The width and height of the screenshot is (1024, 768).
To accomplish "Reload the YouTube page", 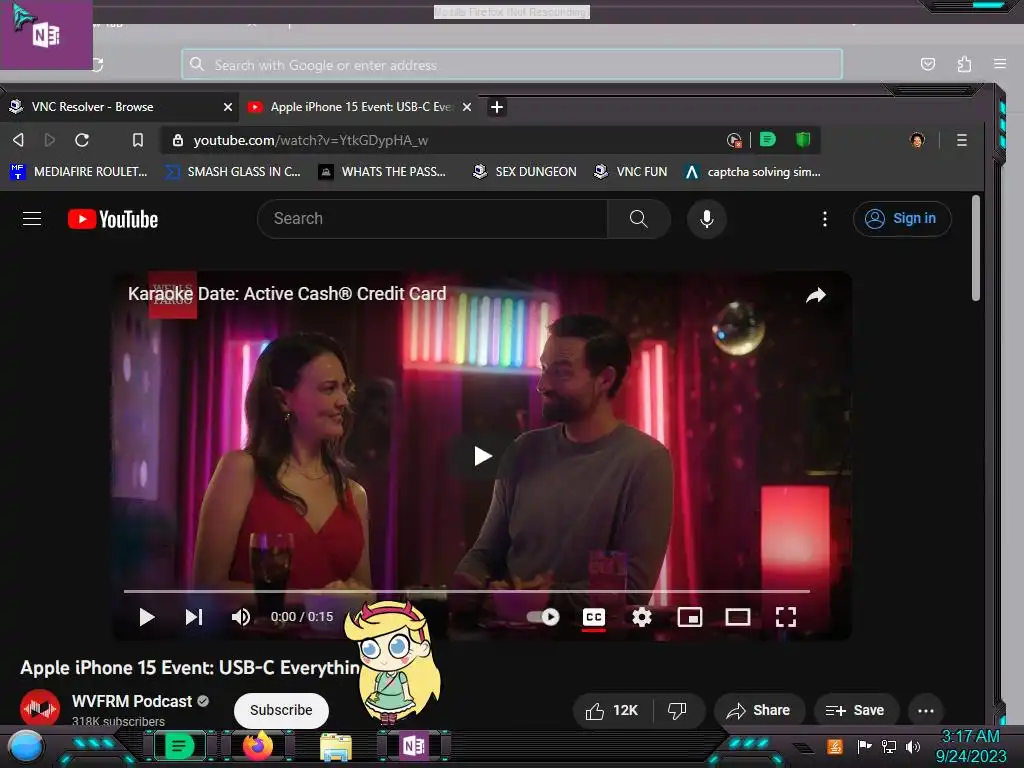I will pyautogui.click(x=82, y=140).
